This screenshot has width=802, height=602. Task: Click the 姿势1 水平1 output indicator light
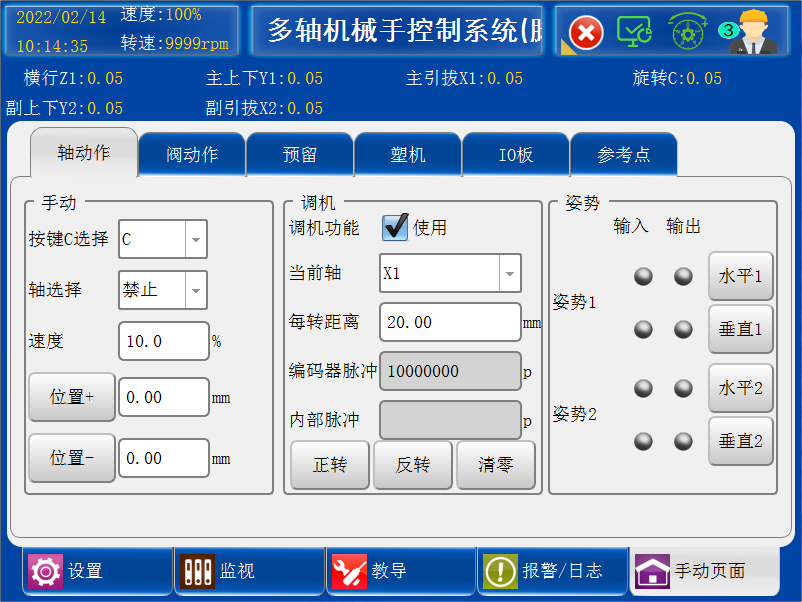[x=683, y=277]
